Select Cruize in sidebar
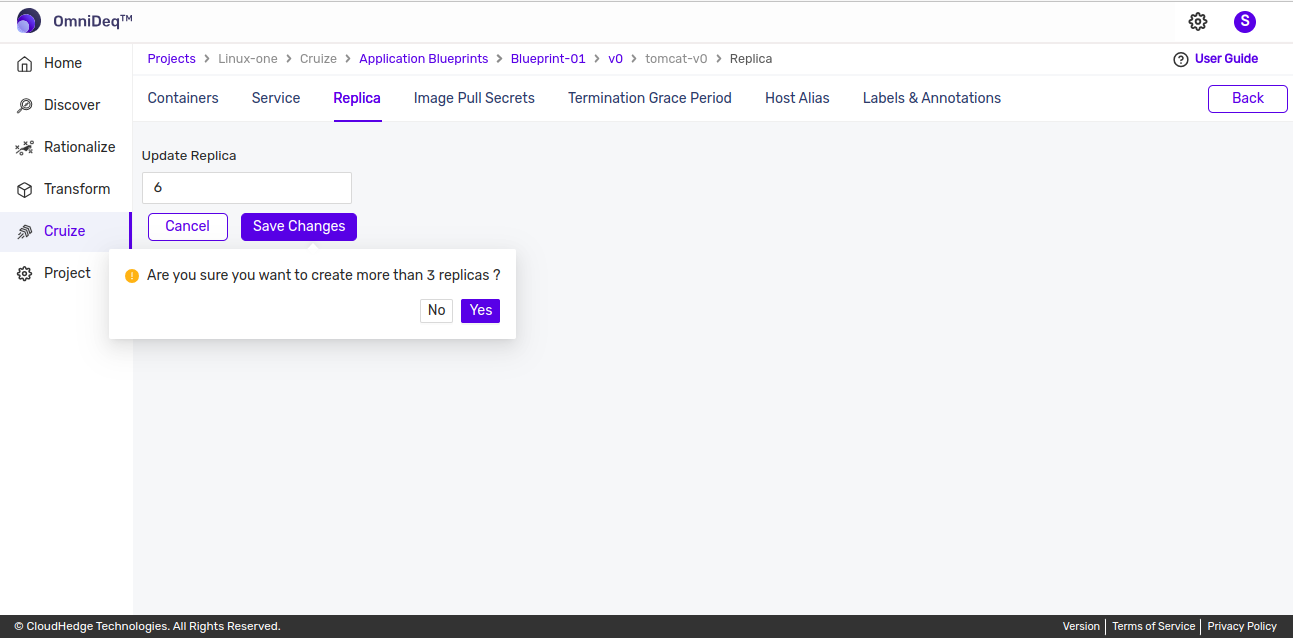Screen dimensions: 1293x638 pos(65,231)
